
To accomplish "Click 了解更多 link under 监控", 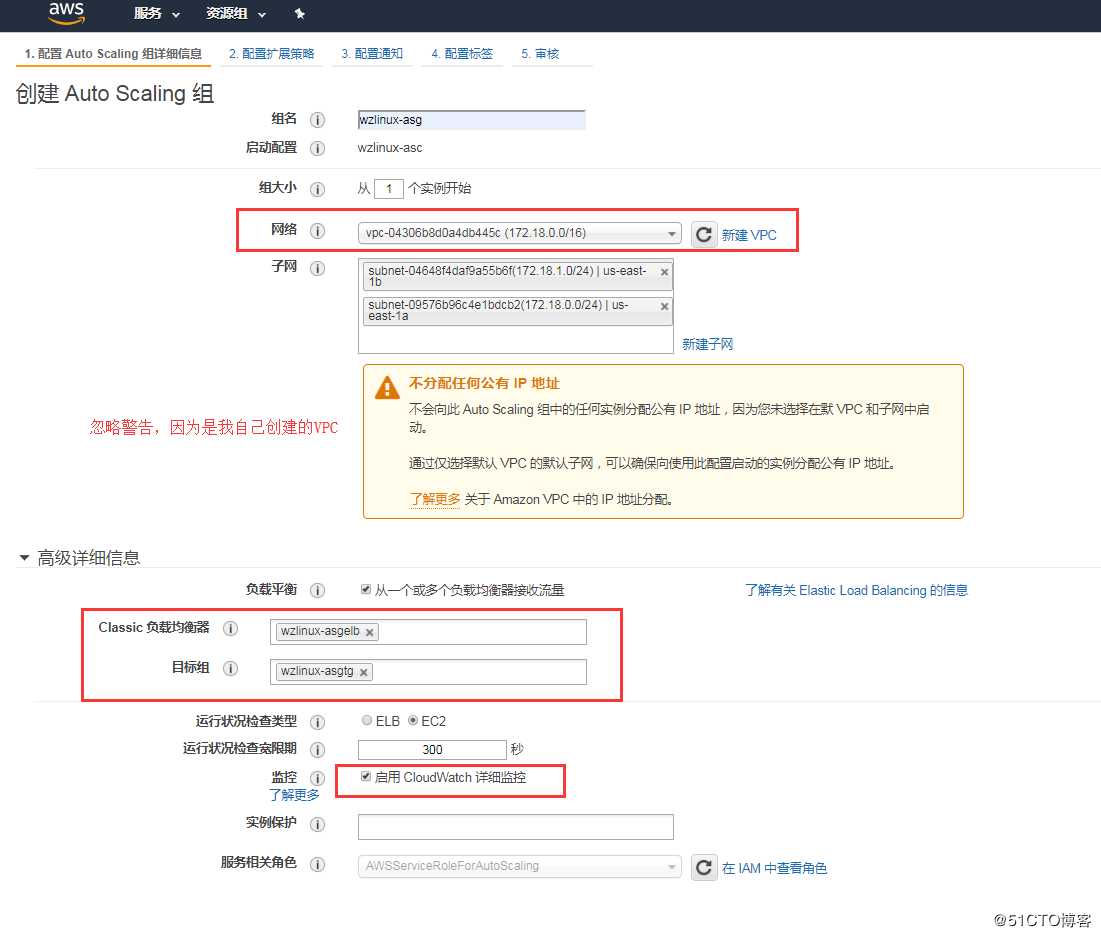I will [294, 795].
